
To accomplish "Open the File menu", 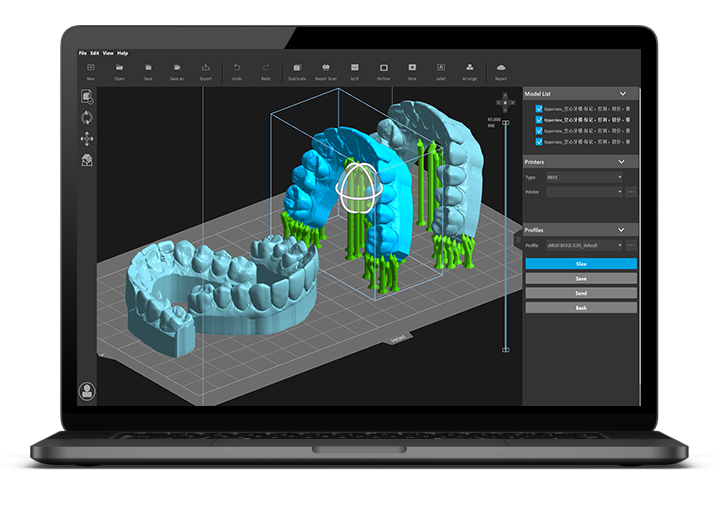I will (x=84, y=53).
